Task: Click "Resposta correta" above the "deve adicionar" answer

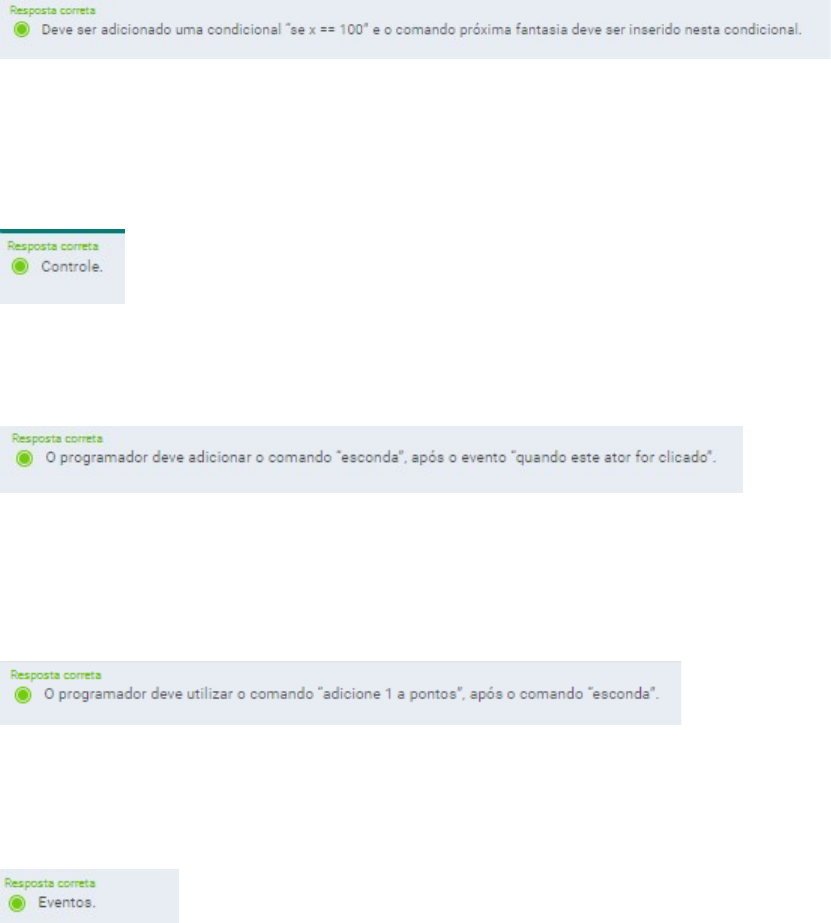Action: pyautogui.click(x=56, y=438)
